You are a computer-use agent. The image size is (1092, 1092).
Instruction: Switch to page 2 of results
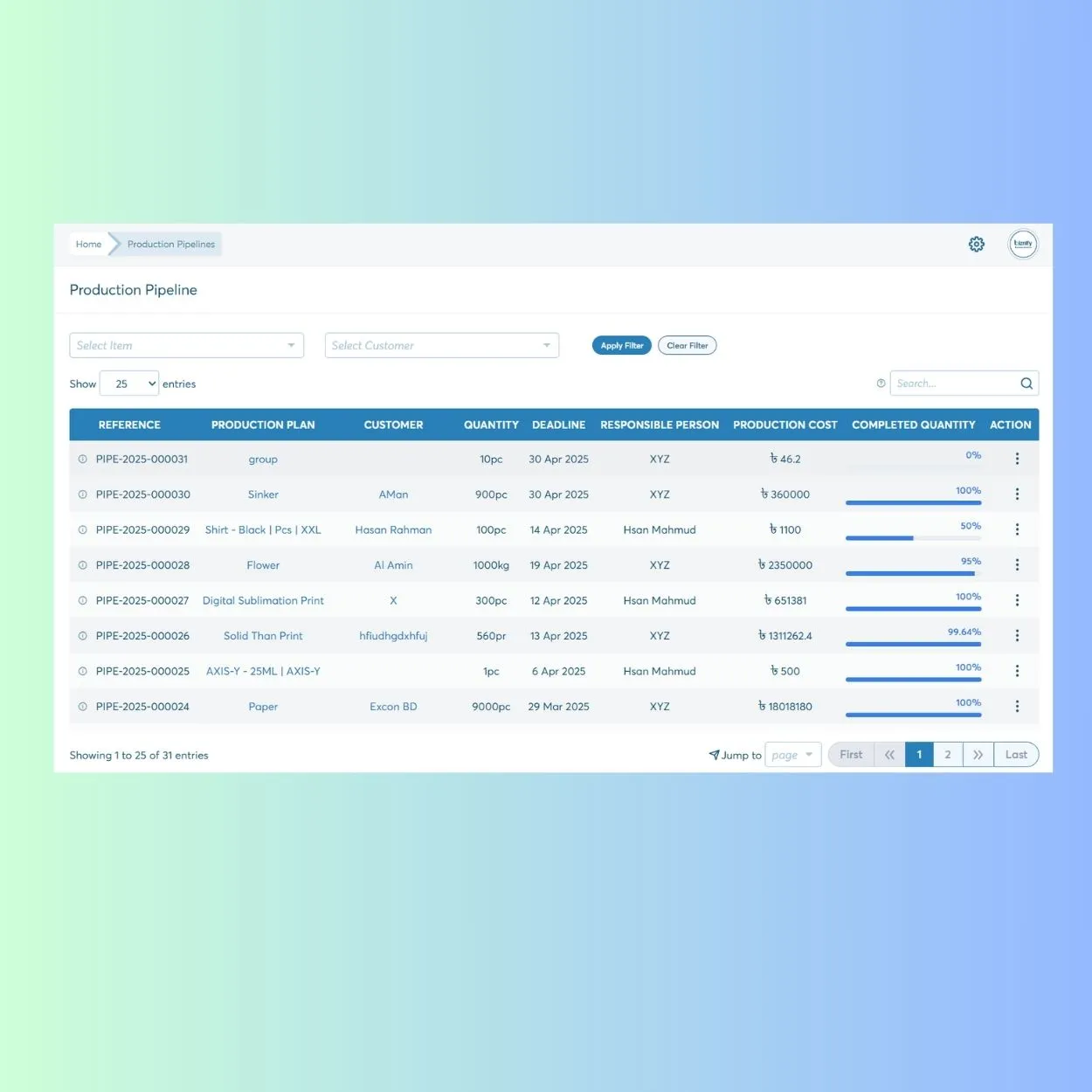(x=947, y=754)
